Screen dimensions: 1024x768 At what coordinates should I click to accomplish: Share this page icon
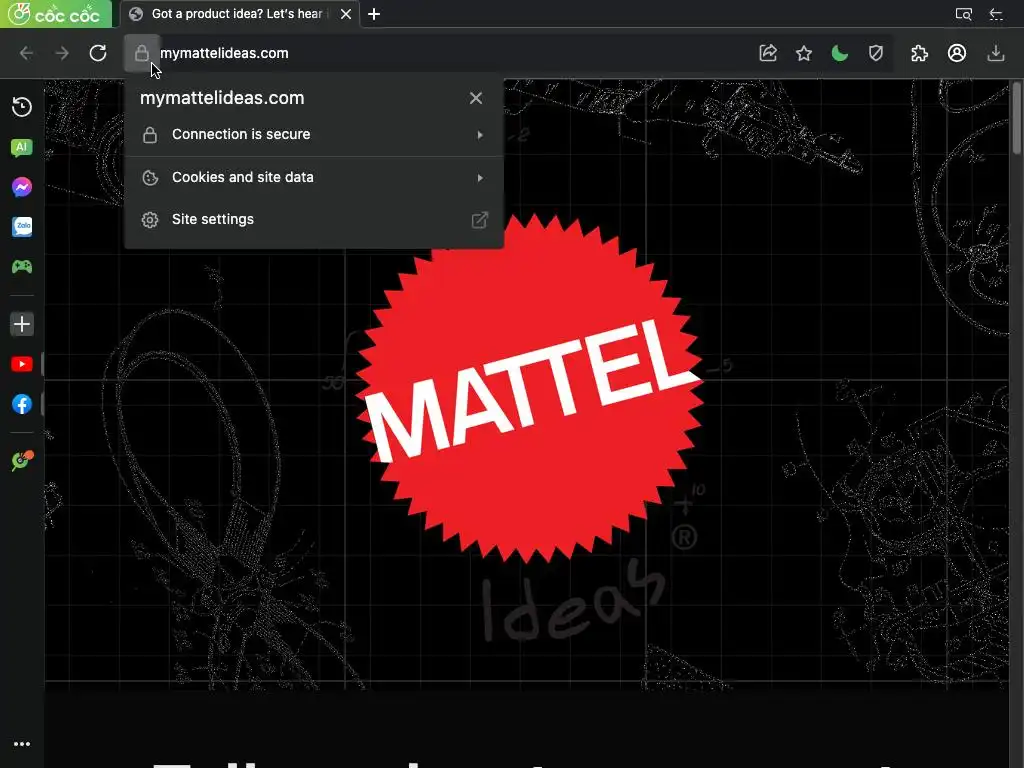pos(768,53)
